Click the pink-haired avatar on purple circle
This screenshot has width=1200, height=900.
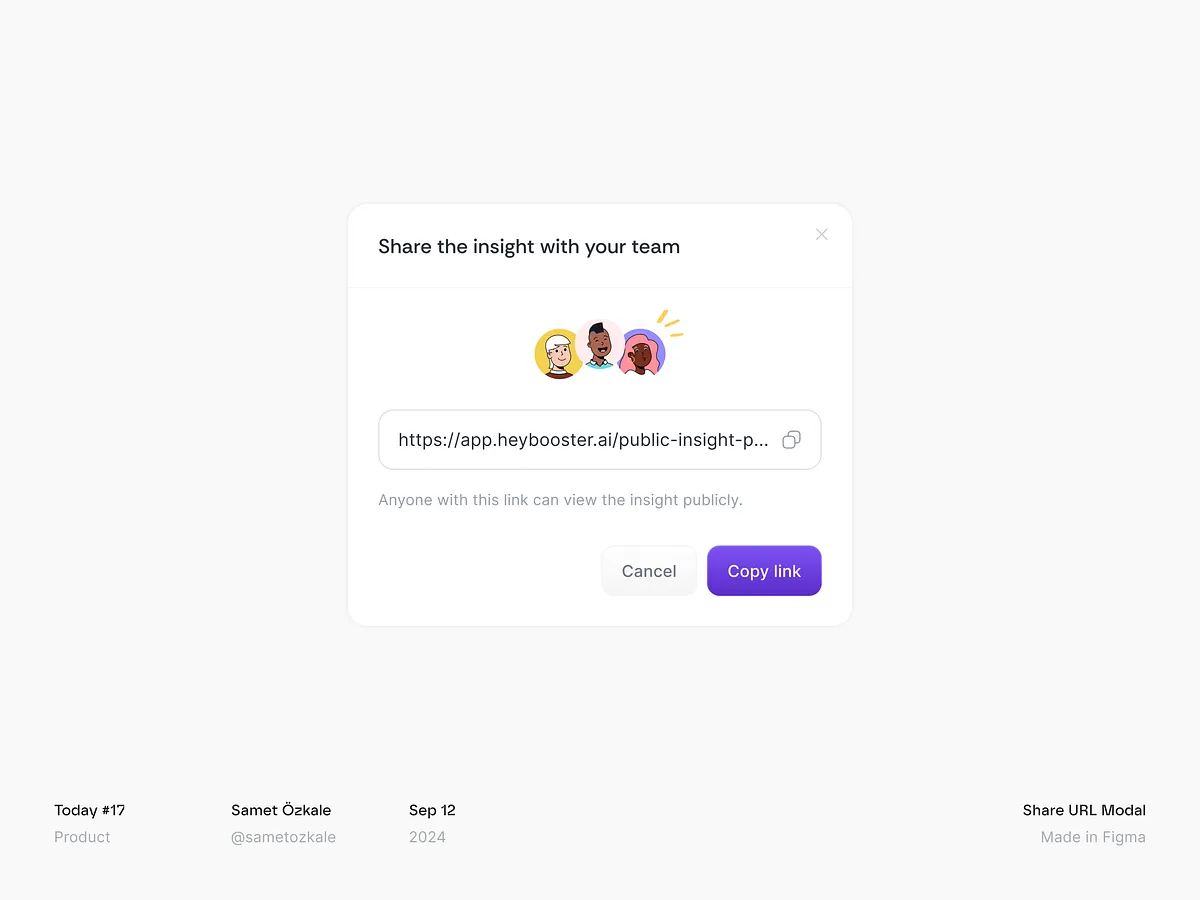click(642, 353)
